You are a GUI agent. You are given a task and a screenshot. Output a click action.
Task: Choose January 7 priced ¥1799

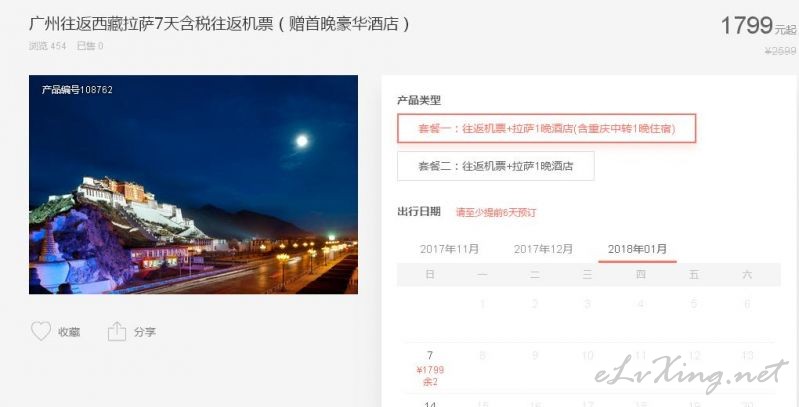pos(430,368)
